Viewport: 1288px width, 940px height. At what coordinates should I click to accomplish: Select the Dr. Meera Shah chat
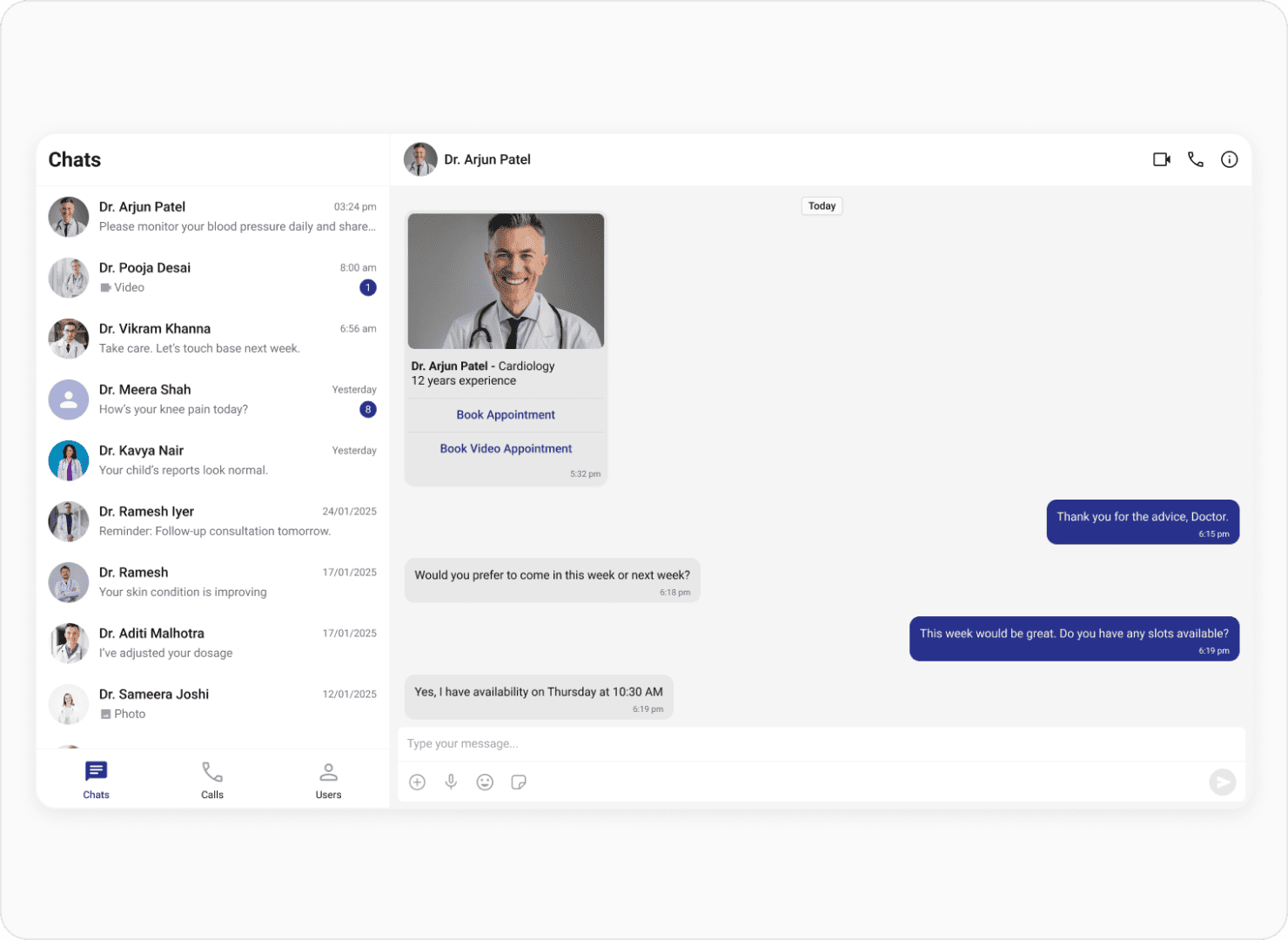pyautogui.click(x=212, y=399)
